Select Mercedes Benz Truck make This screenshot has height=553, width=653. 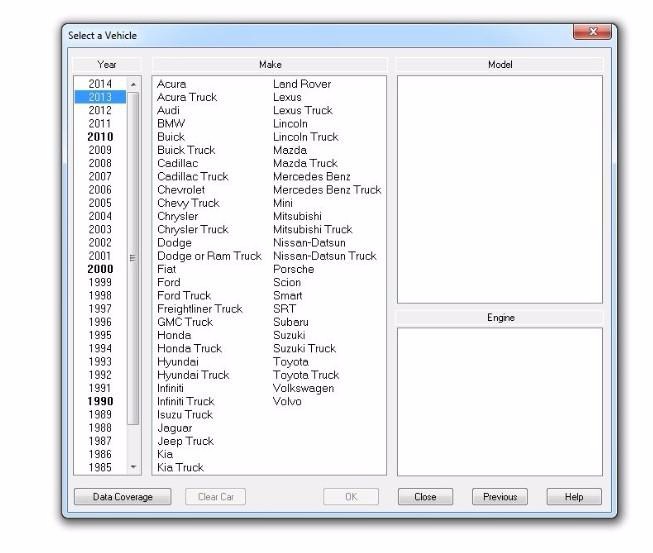click(x=327, y=190)
